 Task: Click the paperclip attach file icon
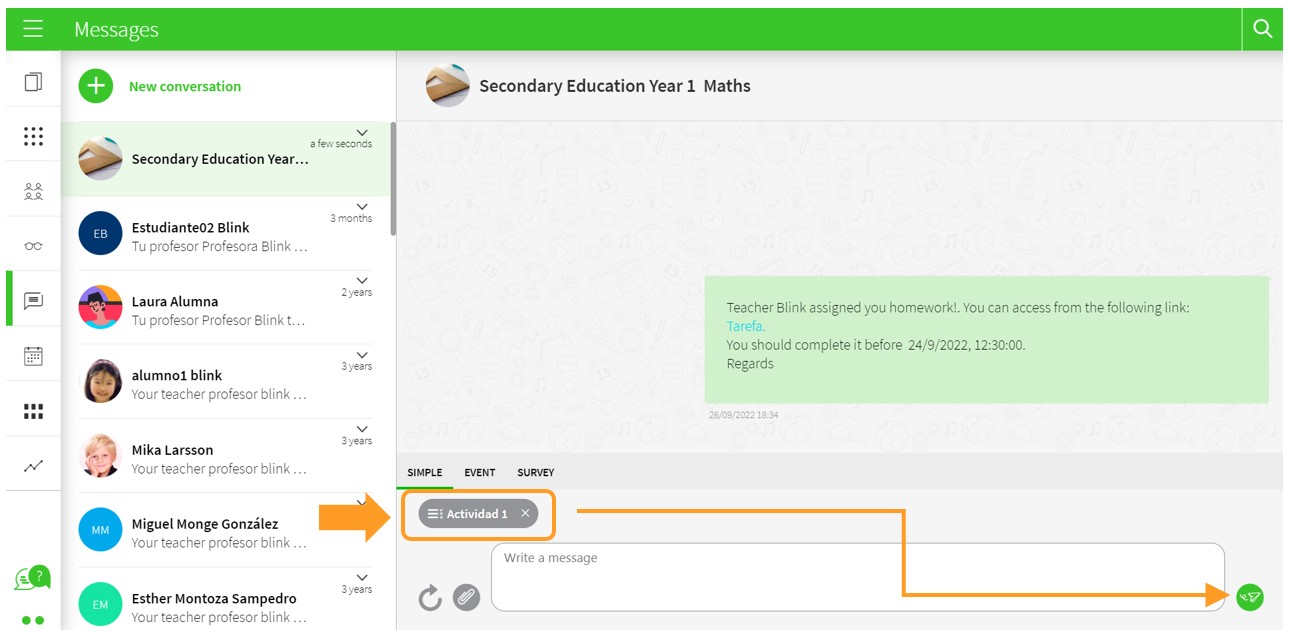pyautogui.click(x=465, y=598)
